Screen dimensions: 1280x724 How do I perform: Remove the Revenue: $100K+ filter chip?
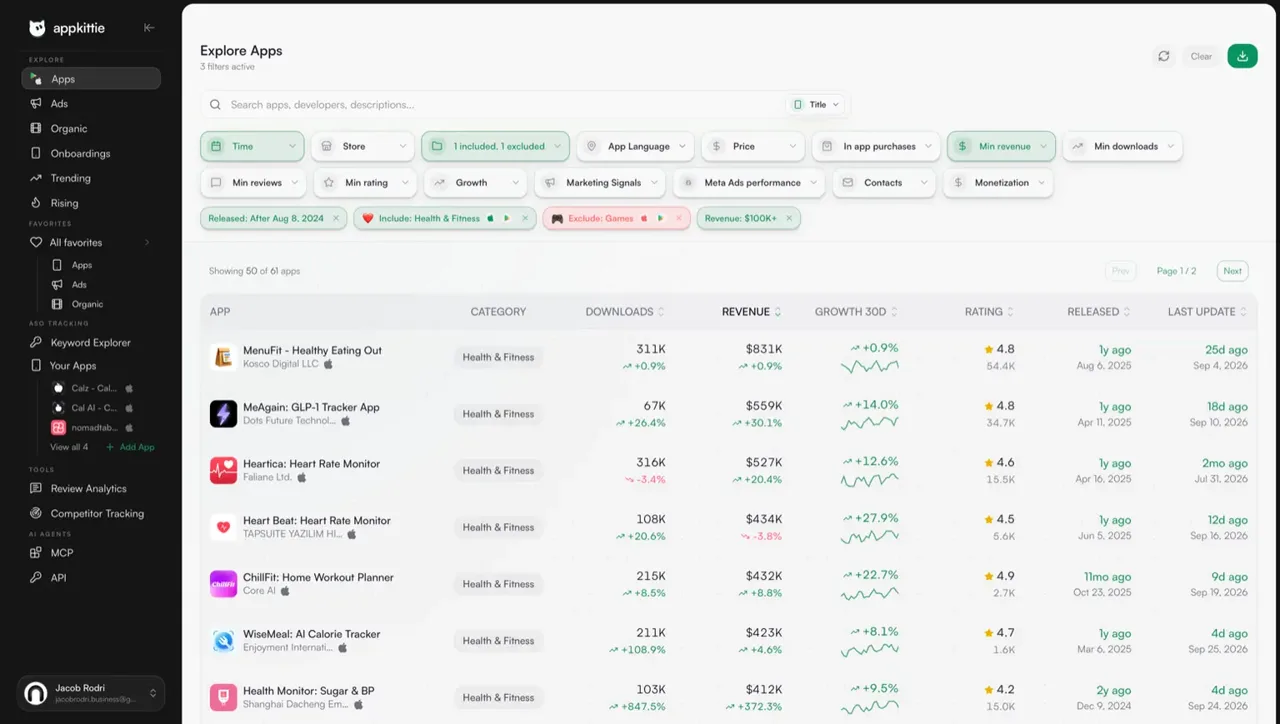tap(789, 218)
